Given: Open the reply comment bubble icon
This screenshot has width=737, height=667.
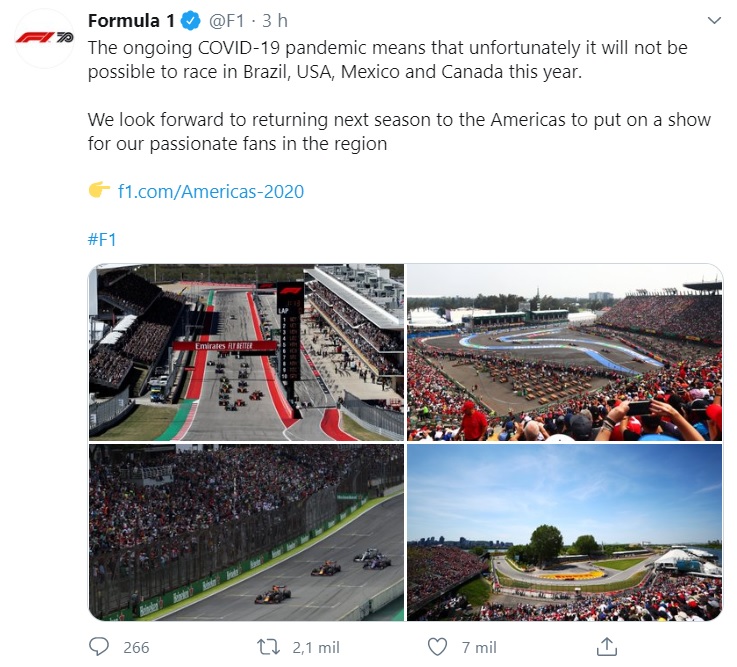Looking at the screenshot, I should [x=99, y=647].
